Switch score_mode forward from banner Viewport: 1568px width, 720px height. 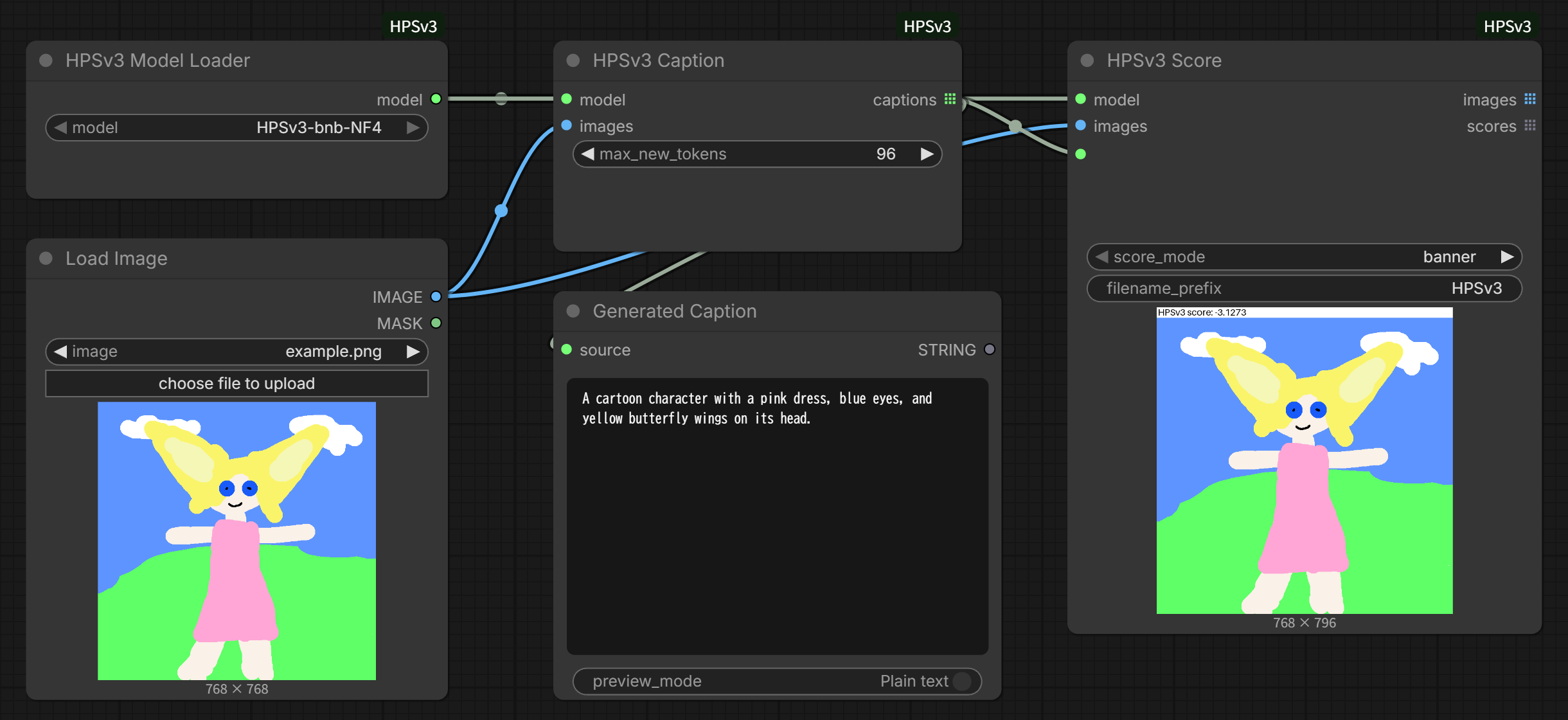(1507, 256)
